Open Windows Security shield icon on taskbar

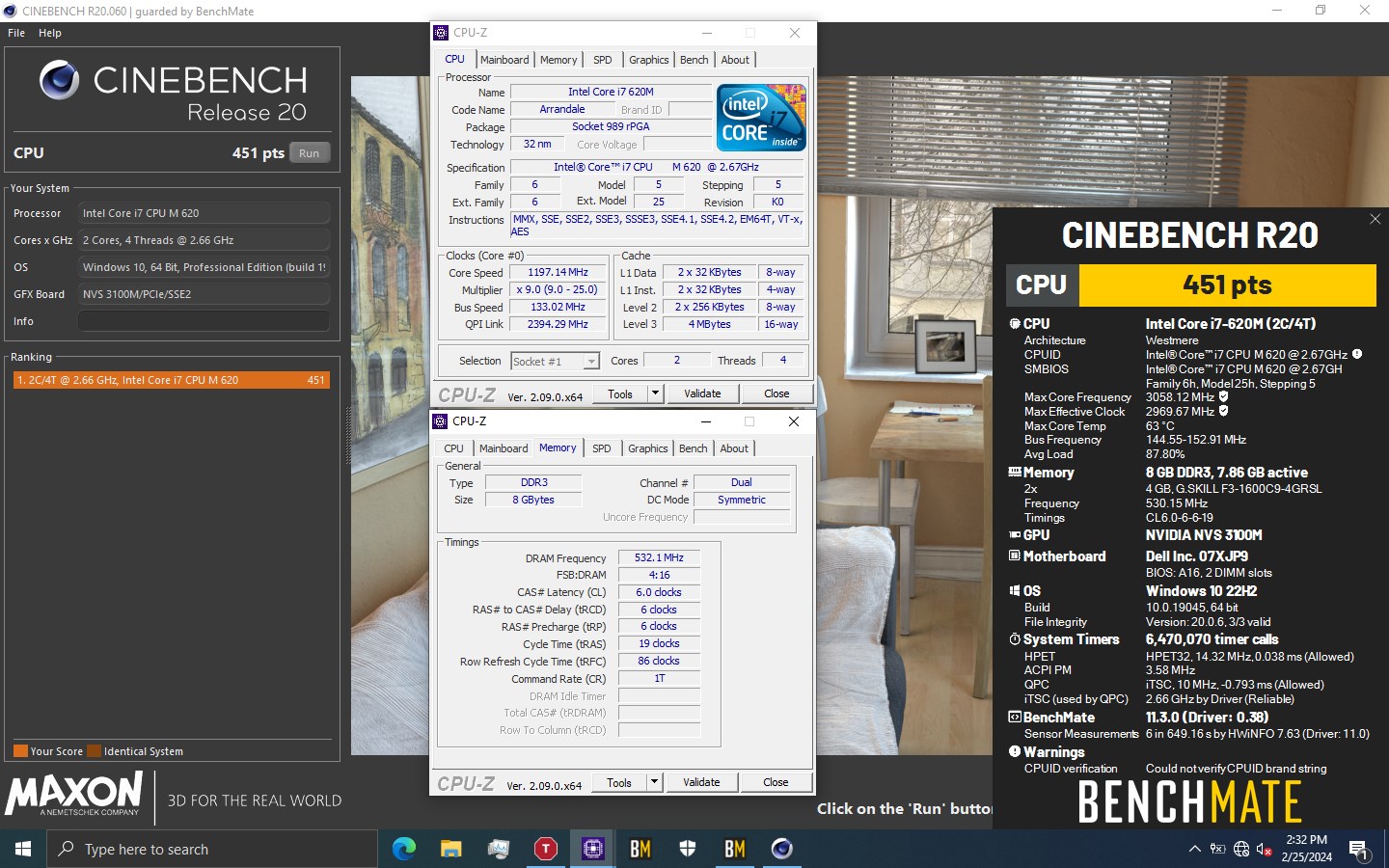[x=688, y=849]
